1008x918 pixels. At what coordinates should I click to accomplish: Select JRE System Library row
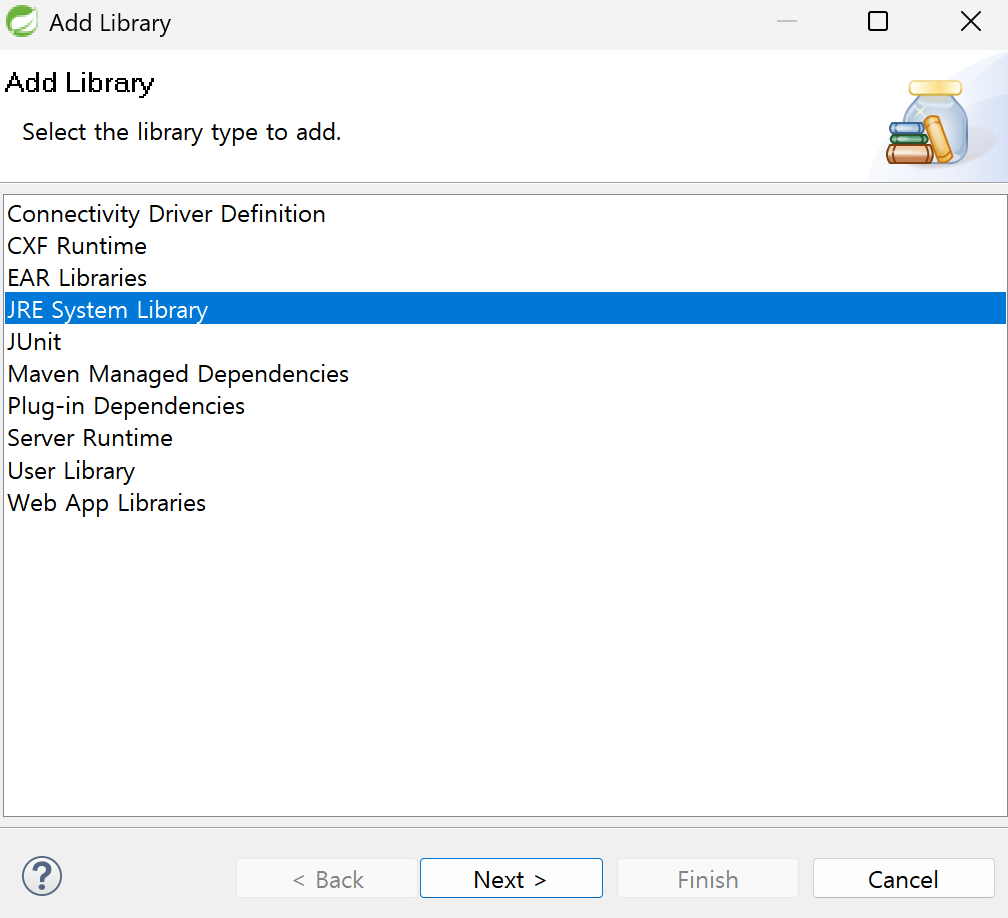tap(505, 309)
